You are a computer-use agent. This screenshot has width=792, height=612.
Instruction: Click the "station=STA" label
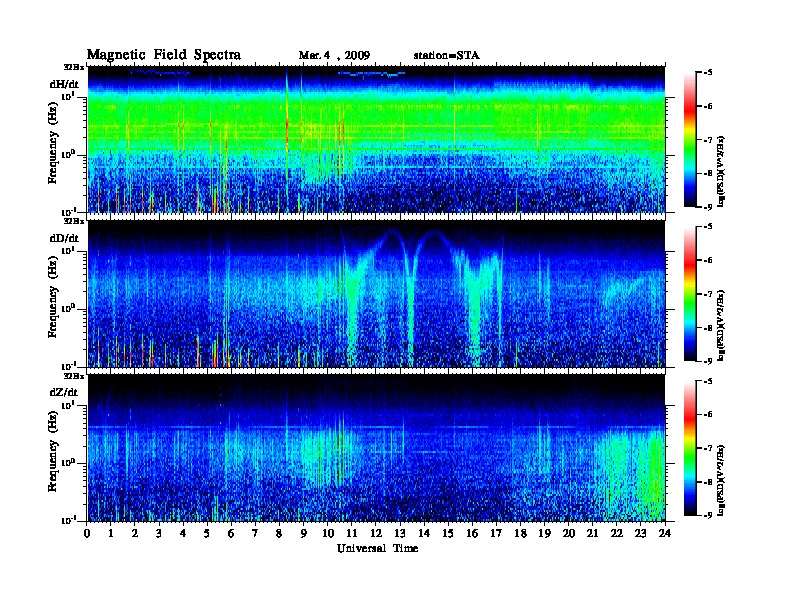click(446, 55)
